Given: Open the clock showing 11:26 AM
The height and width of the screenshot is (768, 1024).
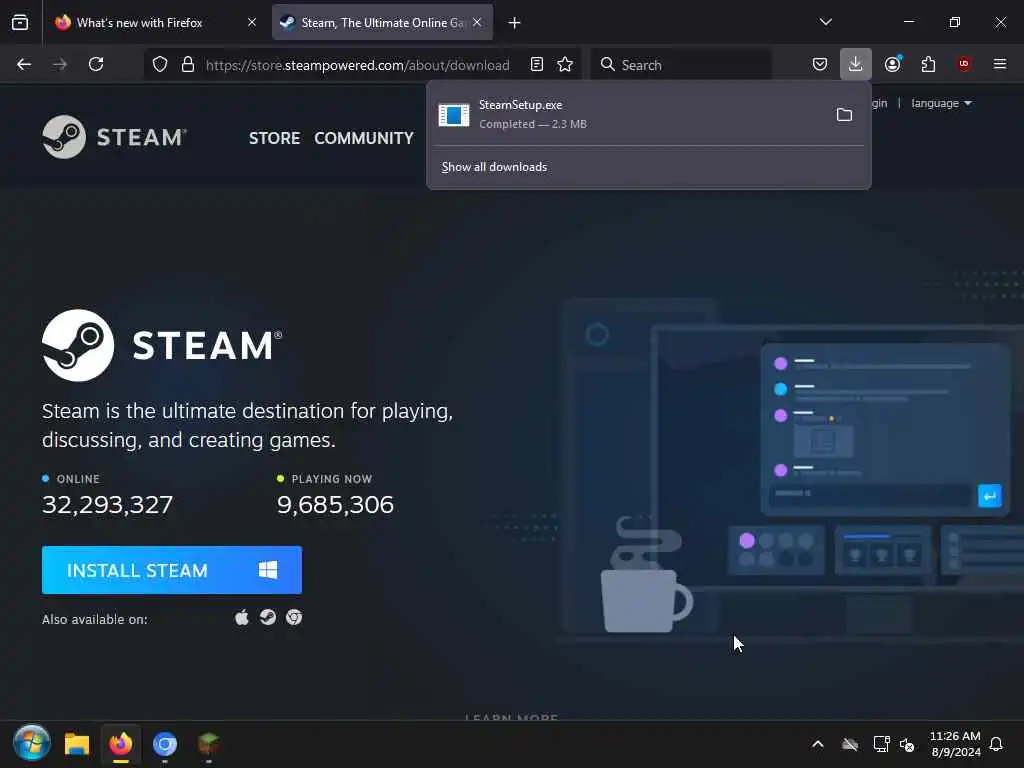Looking at the screenshot, I should (955, 744).
